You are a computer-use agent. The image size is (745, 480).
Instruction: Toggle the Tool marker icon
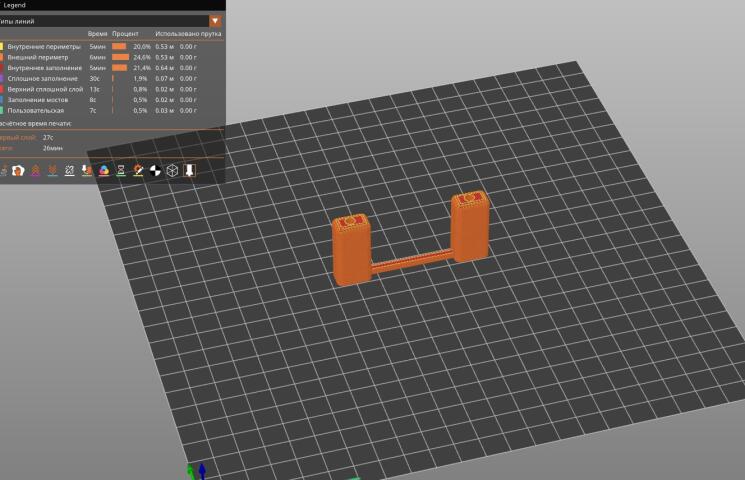[189, 170]
